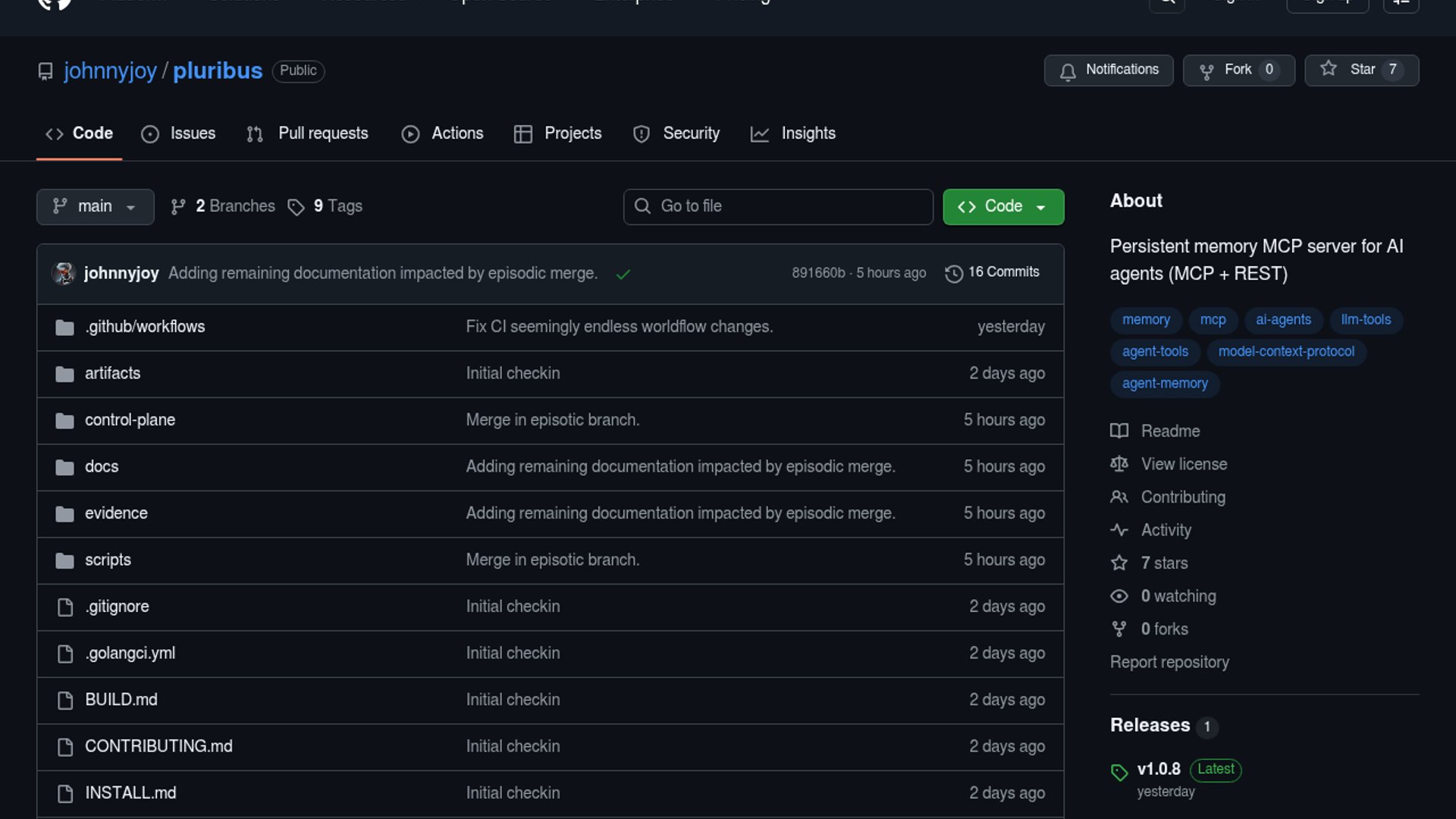This screenshot has height=819, width=1456.
Task: Click the Notifications bell button
Action: click(1108, 70)
